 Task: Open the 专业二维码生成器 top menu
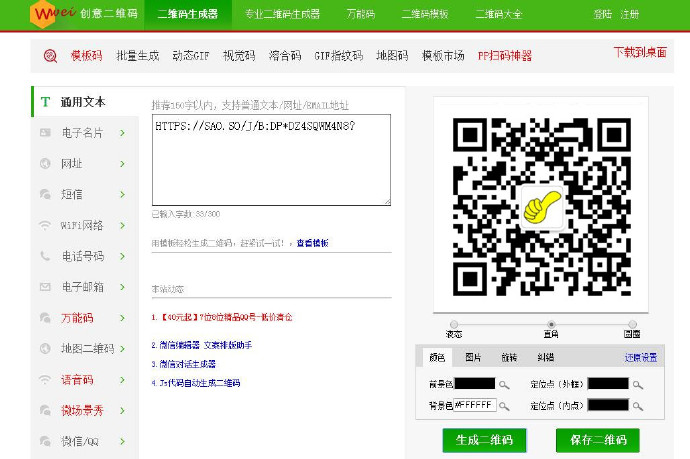(x=283, y=14)
